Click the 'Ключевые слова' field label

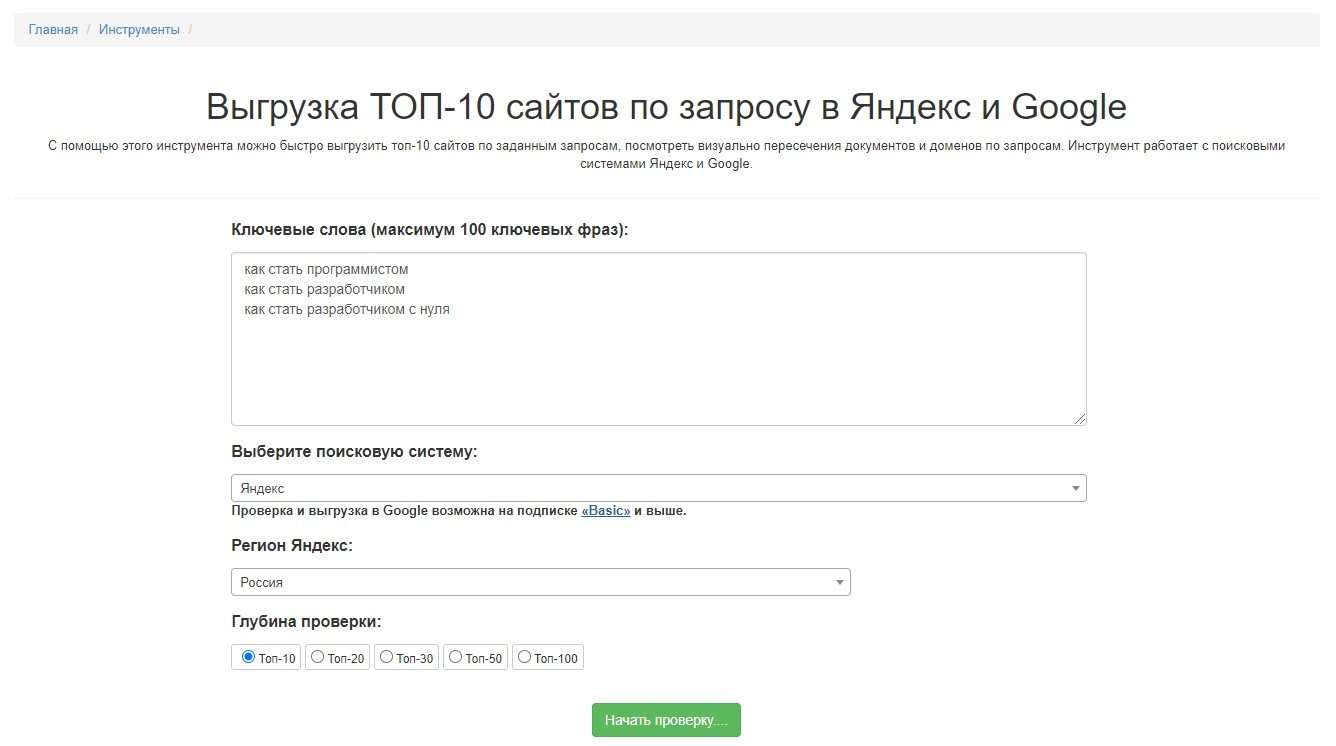tap(430, 229)
